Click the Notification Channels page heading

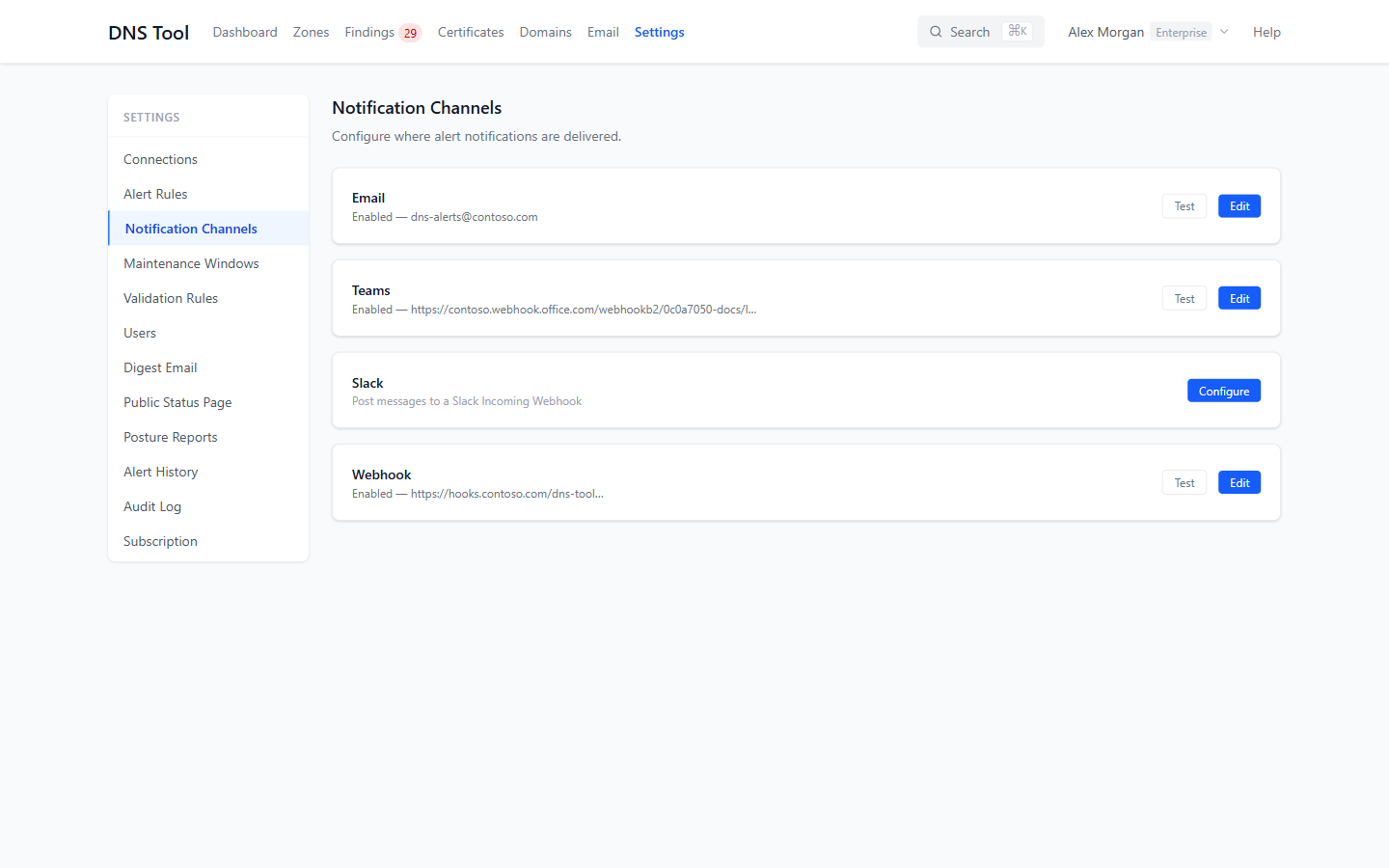click(x=417, y=108)
